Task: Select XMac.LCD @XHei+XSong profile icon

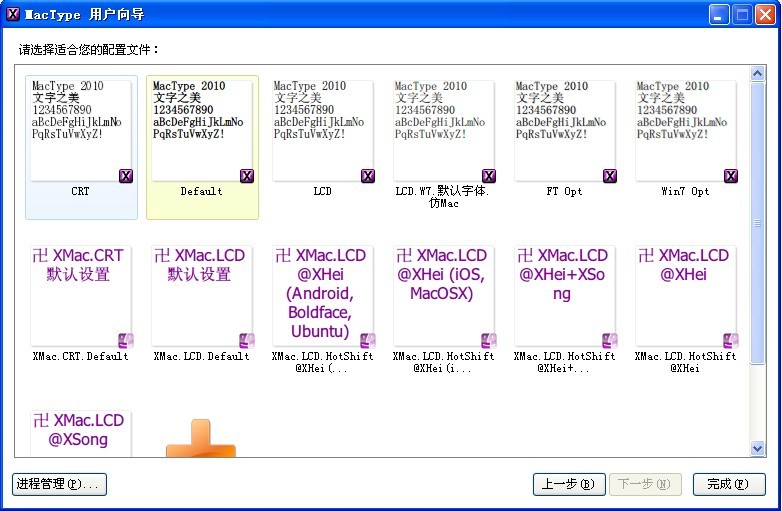Action: click(x=565, y=296)
